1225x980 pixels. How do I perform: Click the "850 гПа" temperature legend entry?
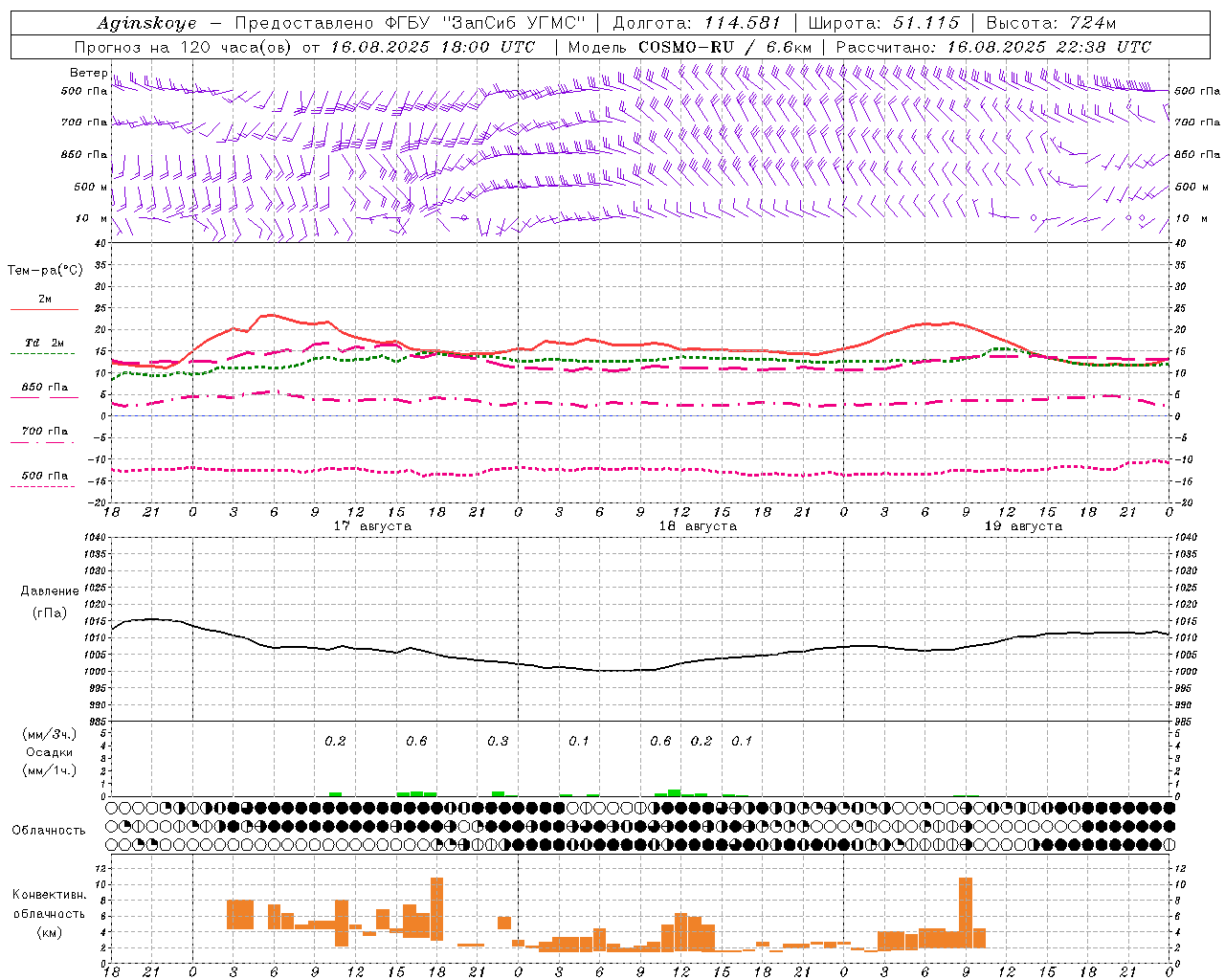tap(44, 387)
